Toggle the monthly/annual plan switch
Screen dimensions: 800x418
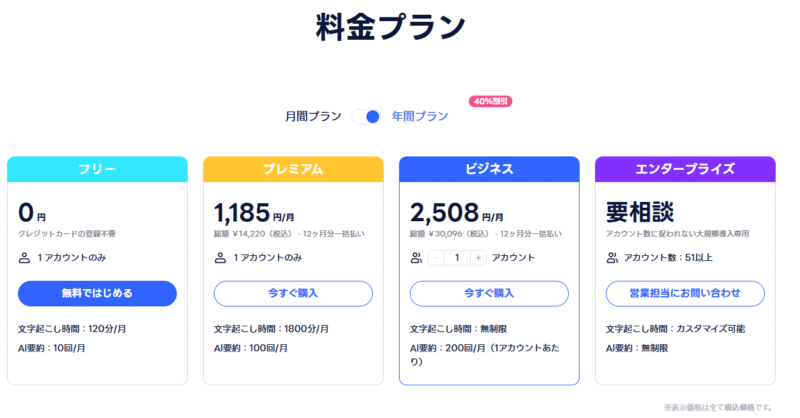(x=366, y=116)
